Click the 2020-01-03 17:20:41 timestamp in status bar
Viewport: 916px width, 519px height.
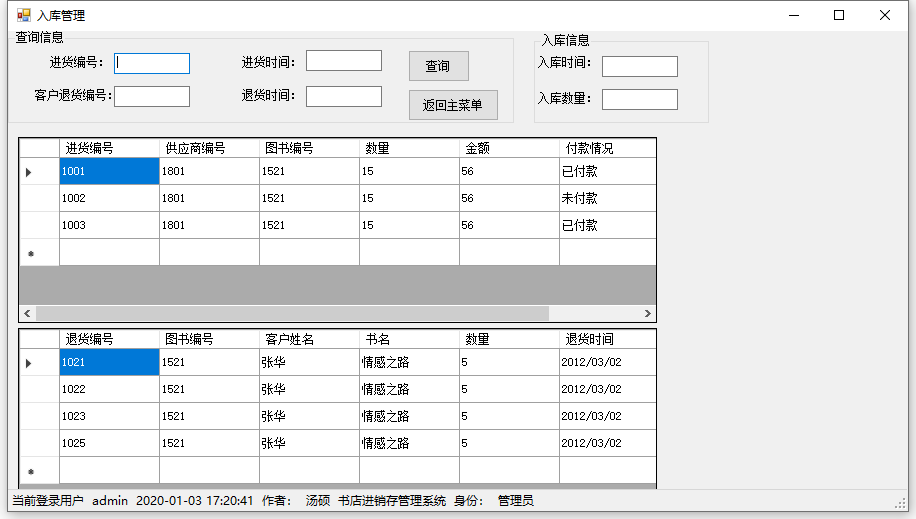195,501
